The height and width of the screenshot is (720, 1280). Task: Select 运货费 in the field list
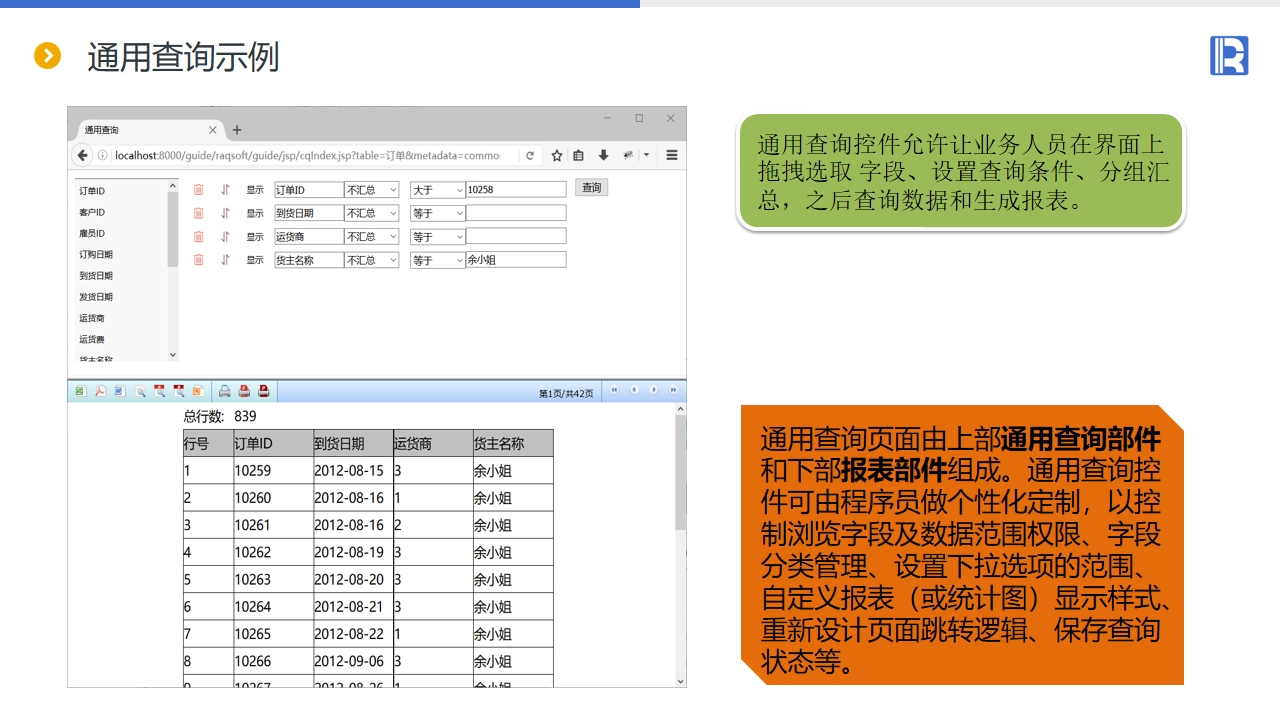pyautogui.click(x=92, y=339)
